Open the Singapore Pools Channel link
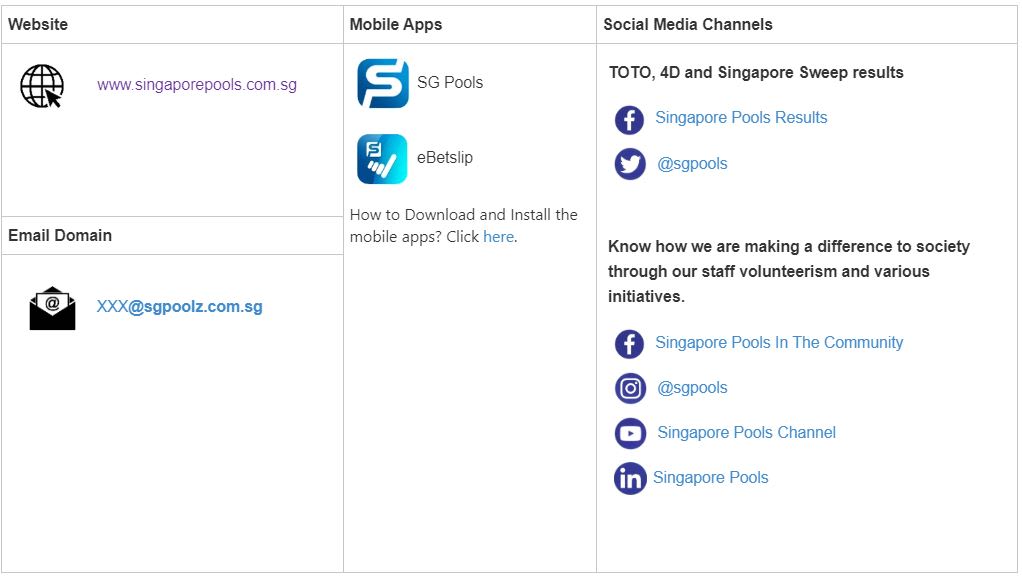The height and width of the screenshot is (578, 1022). 746,433
